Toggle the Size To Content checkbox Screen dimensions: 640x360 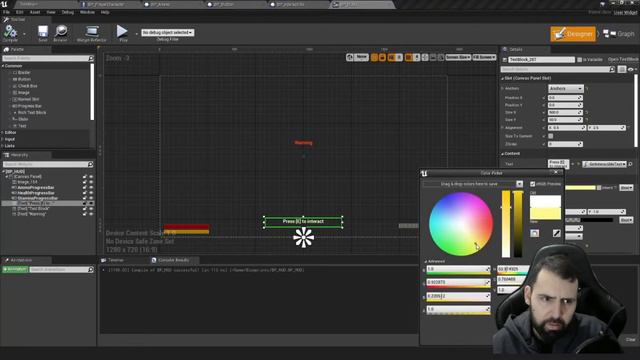551,136
